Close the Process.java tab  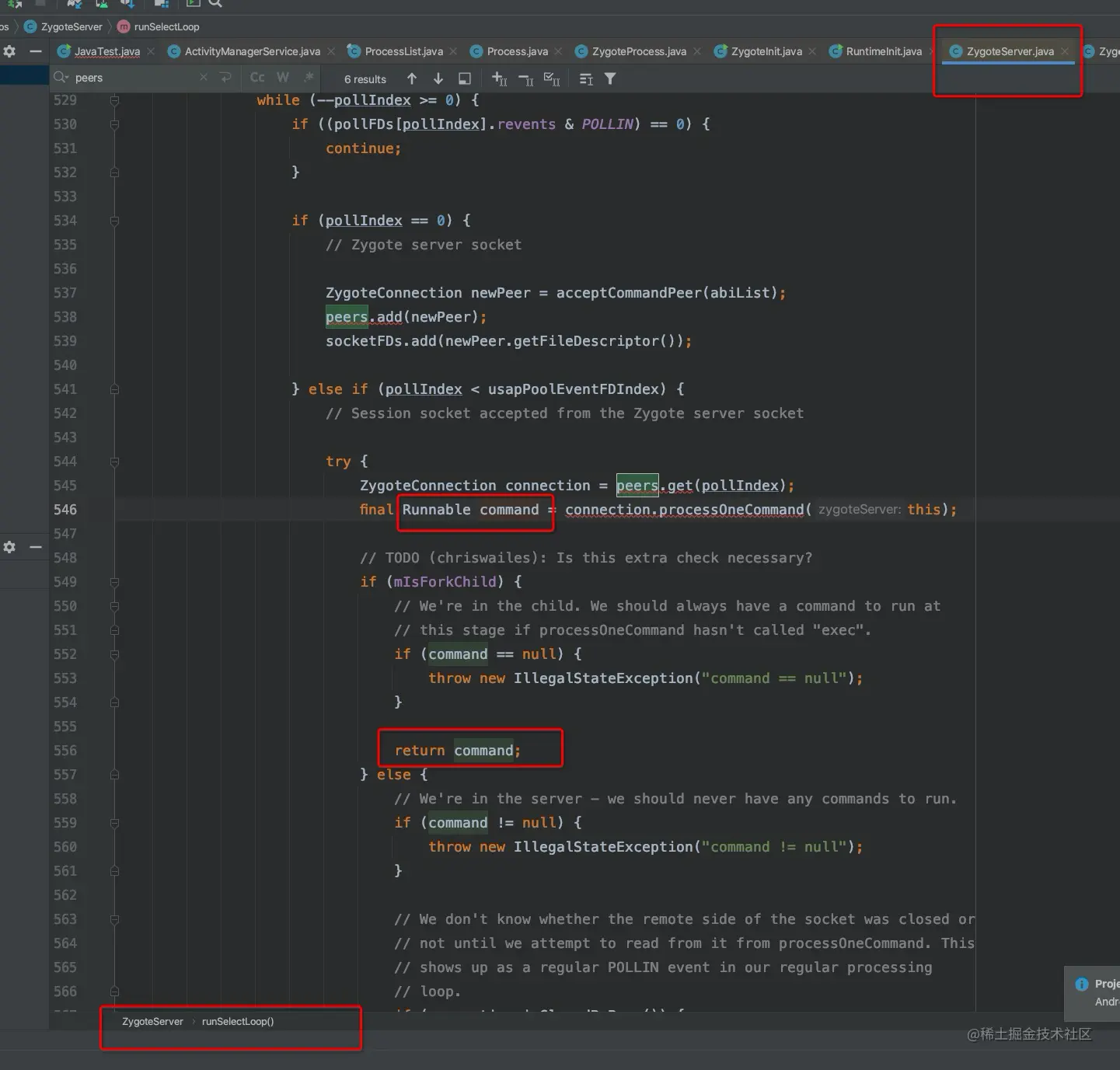[558, 51]
